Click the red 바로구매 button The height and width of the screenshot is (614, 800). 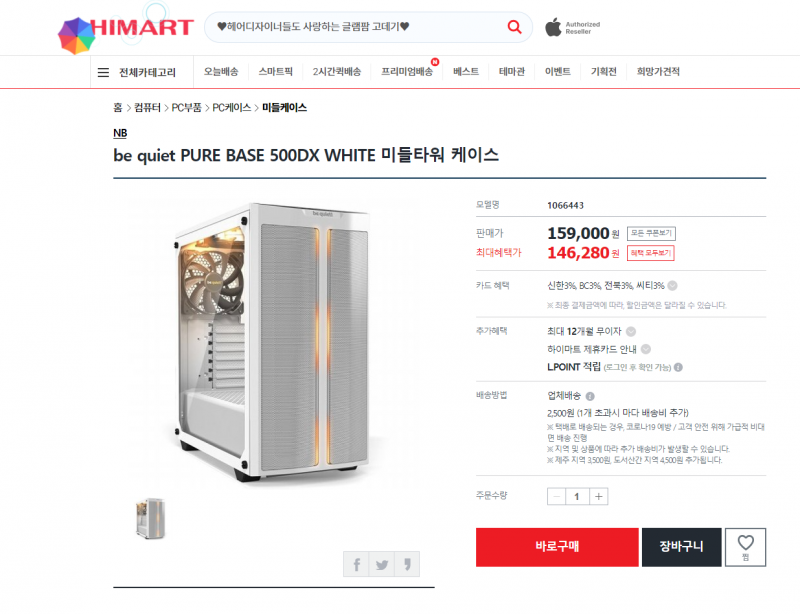pyautogui.click(x=557, y=547)
